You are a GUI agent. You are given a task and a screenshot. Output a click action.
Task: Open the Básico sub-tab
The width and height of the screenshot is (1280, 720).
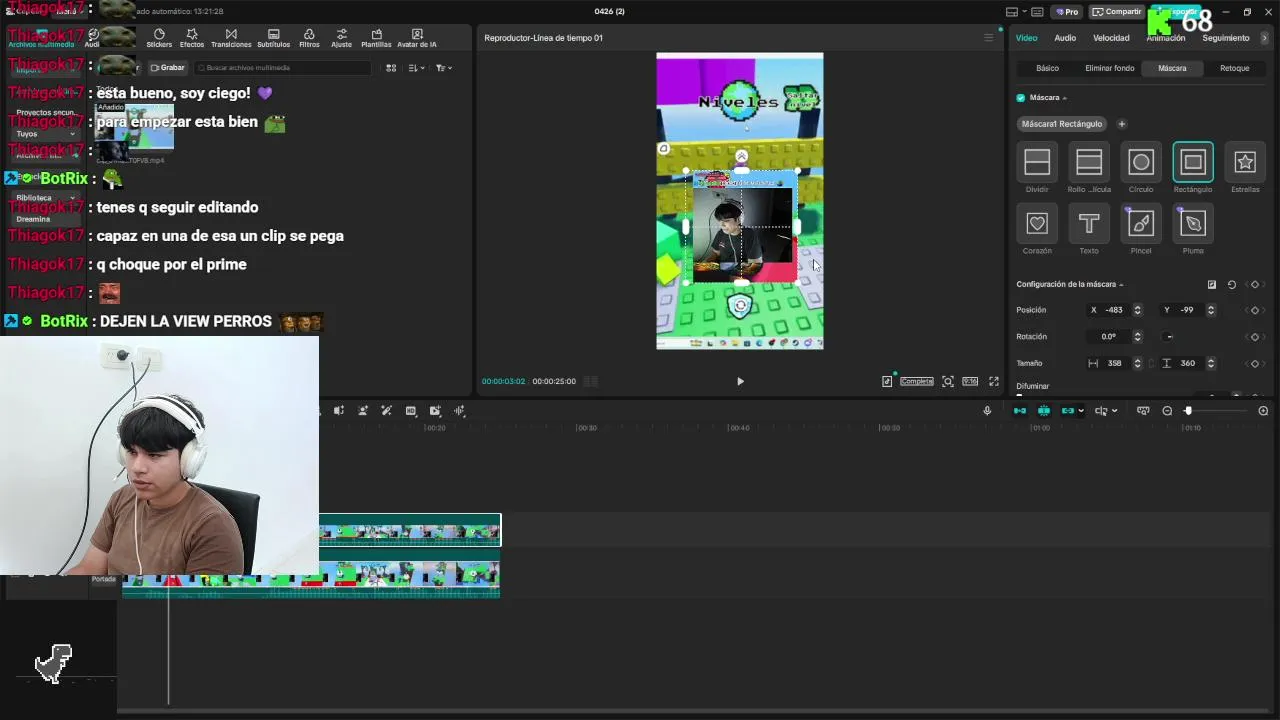[1047, 68]
